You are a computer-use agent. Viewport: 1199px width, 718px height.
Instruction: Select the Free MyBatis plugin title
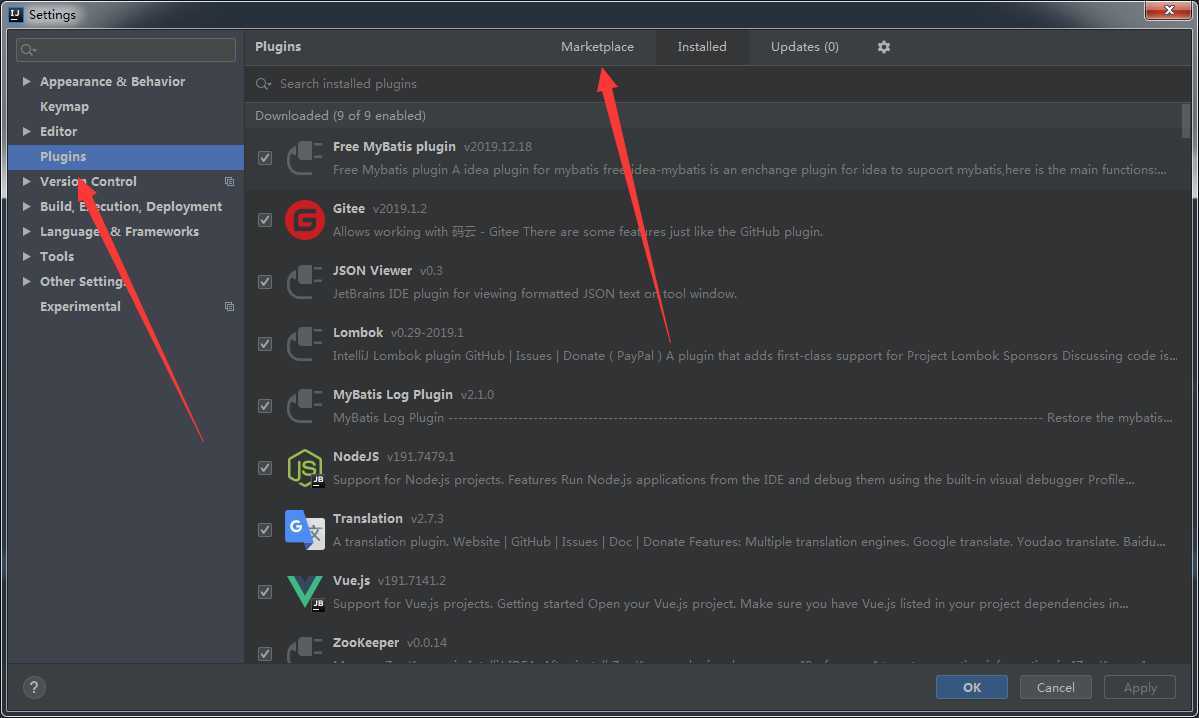(394, 146)
